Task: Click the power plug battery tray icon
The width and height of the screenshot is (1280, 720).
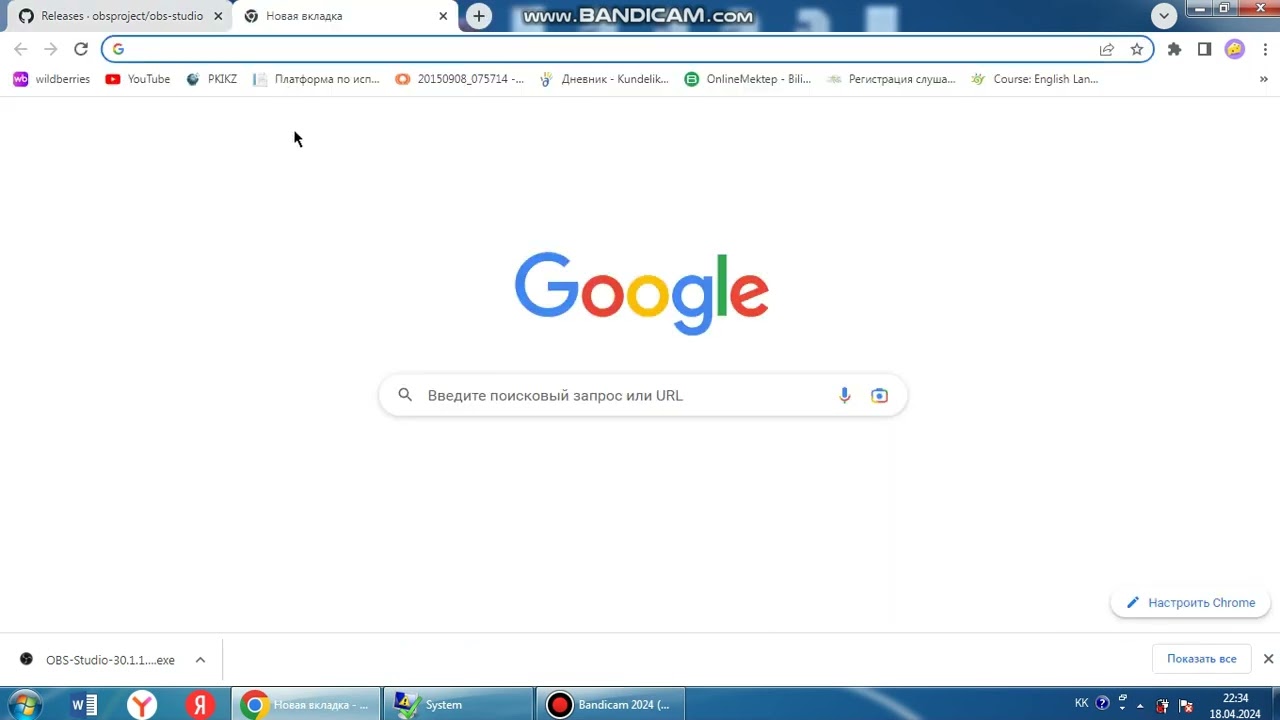Action: tap(1162, 705)
